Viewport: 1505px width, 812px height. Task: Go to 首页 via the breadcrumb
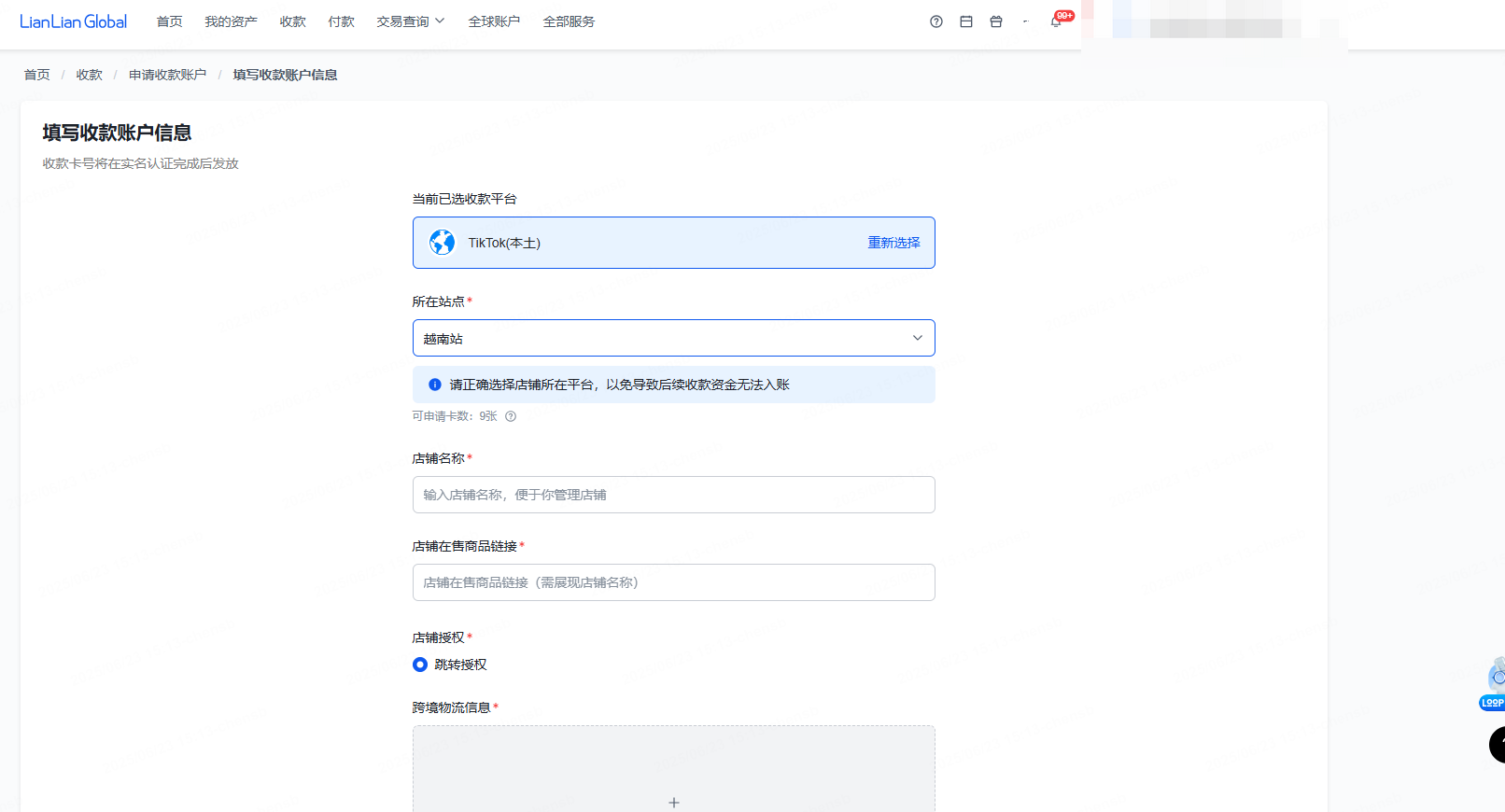pos(36,75)
